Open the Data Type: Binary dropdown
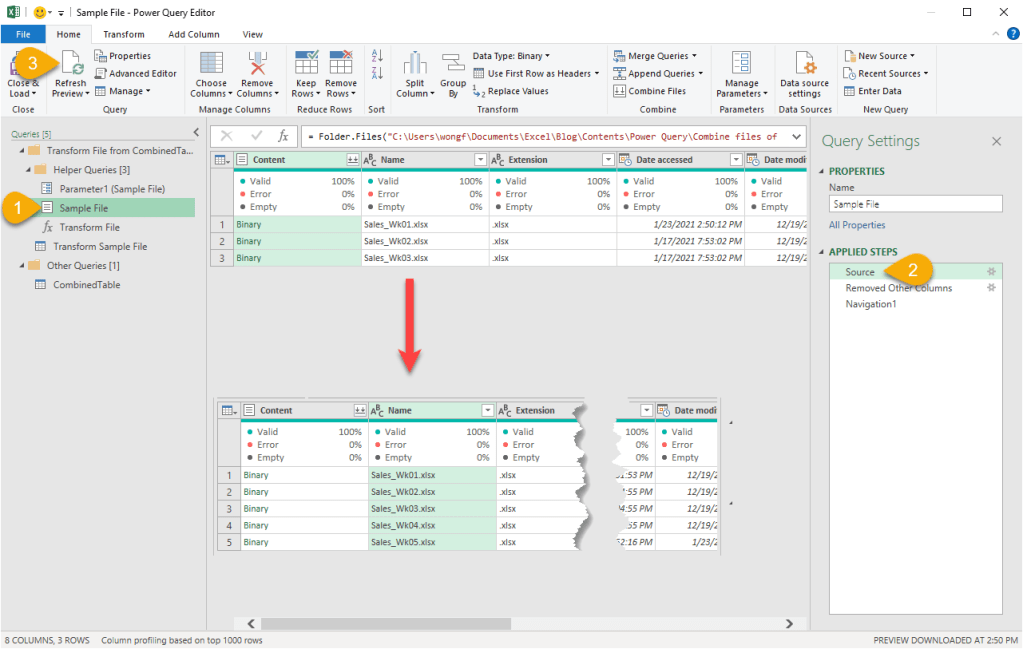1023x649 pixels. (x=511, y=56)
